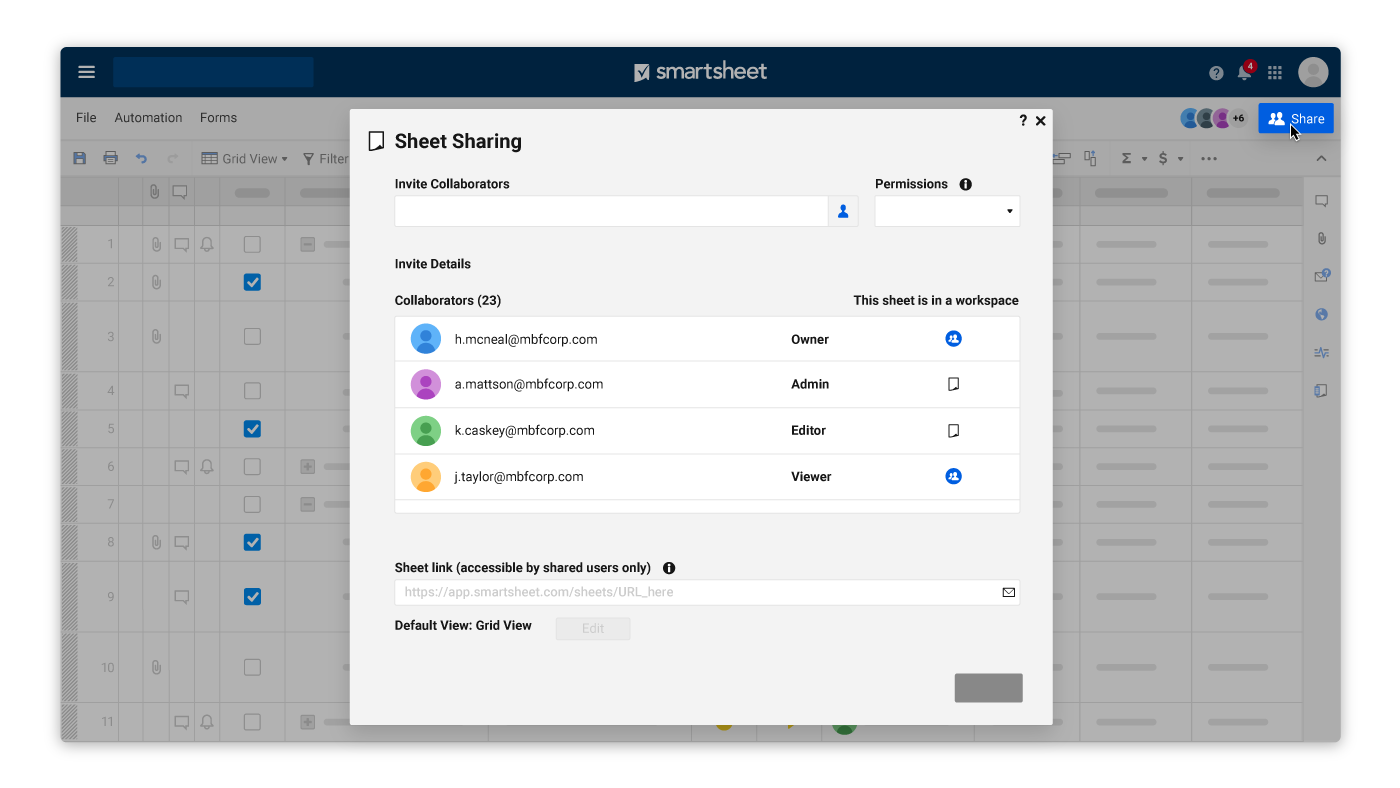Open the File menu
The width and height of the screenshot is (1400, 788).
[x=87, y=118]
